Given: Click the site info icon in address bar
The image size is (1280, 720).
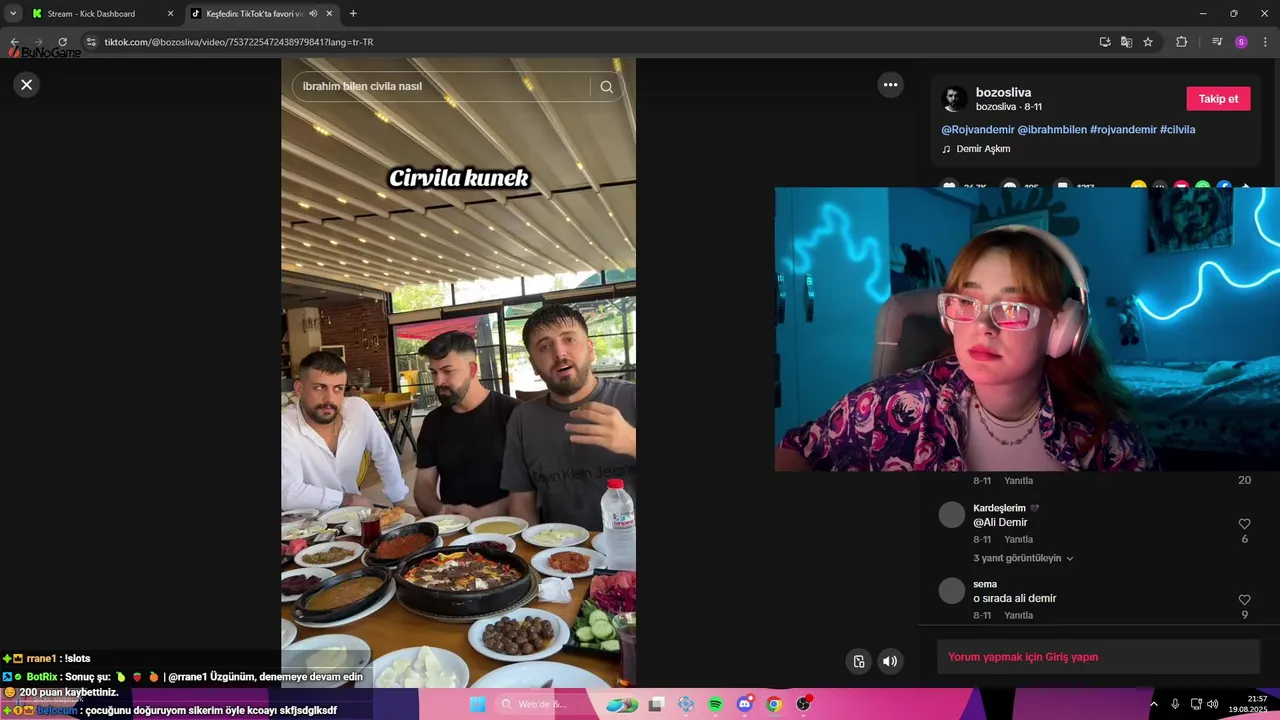Looking at the screenshot, I should pos(91,42).
